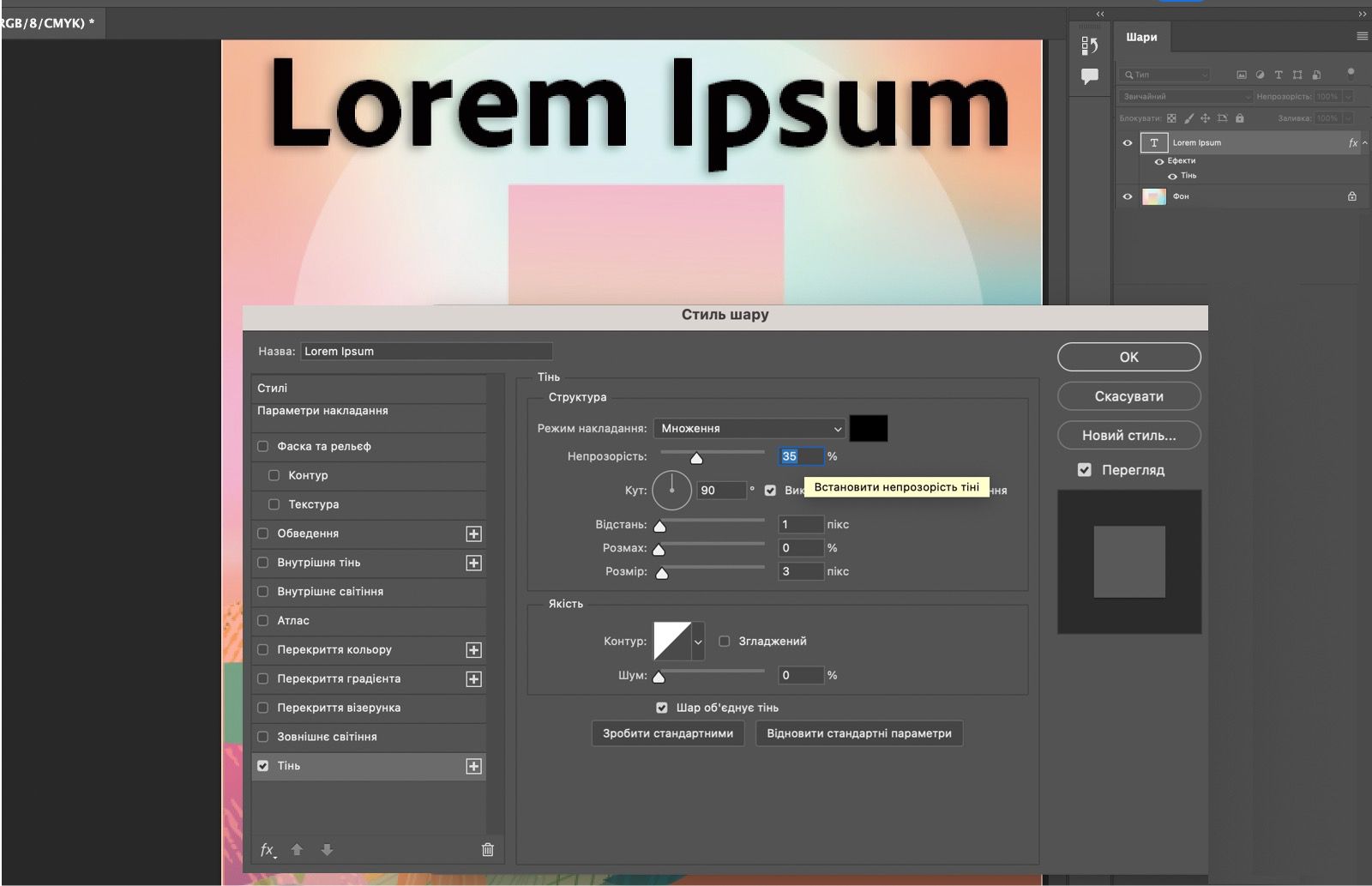Viewport: 1372px width, 886px height.
Task: Switch to the Шари panel tab
Action: tap(1141, 37)
